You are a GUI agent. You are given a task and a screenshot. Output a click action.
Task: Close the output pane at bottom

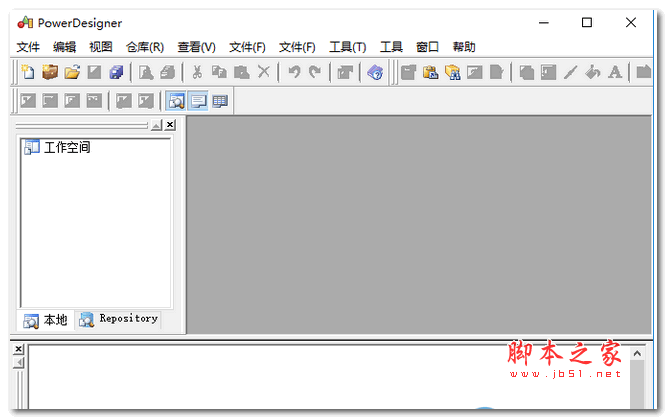click(x=18, y=349)
